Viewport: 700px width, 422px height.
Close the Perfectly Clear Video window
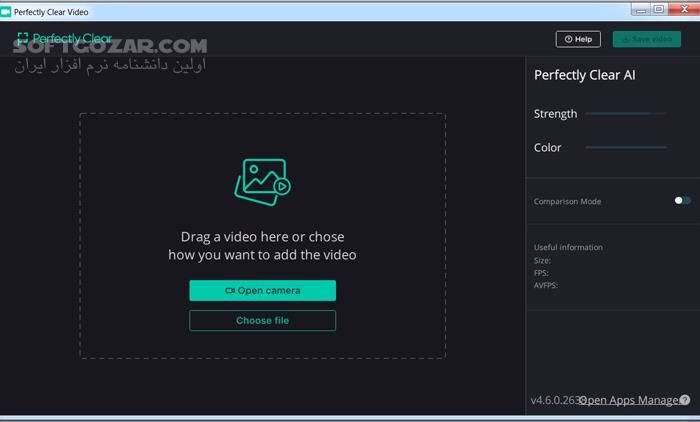point(684,9)
